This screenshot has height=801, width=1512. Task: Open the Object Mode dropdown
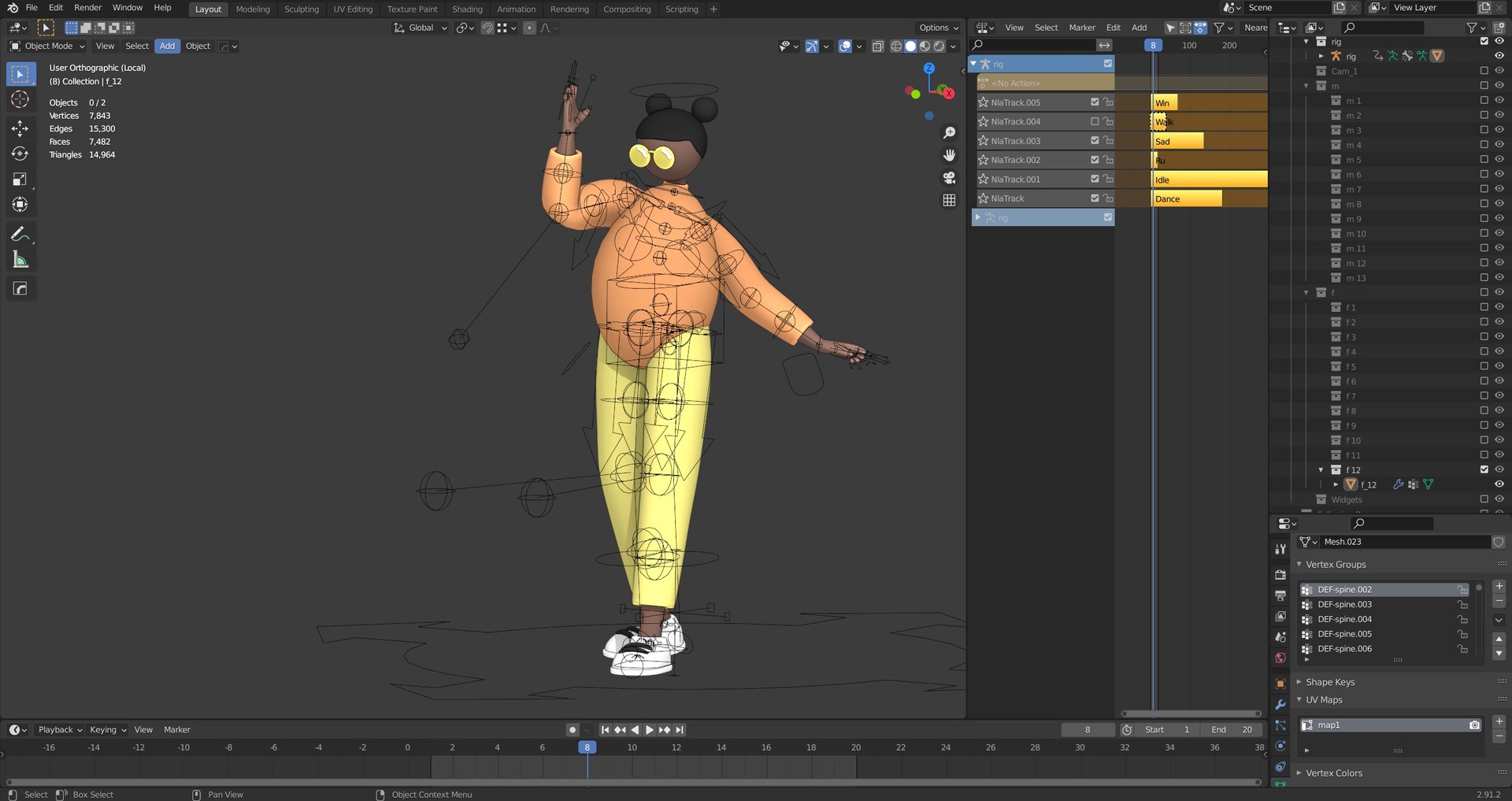(x=47, y=46)
